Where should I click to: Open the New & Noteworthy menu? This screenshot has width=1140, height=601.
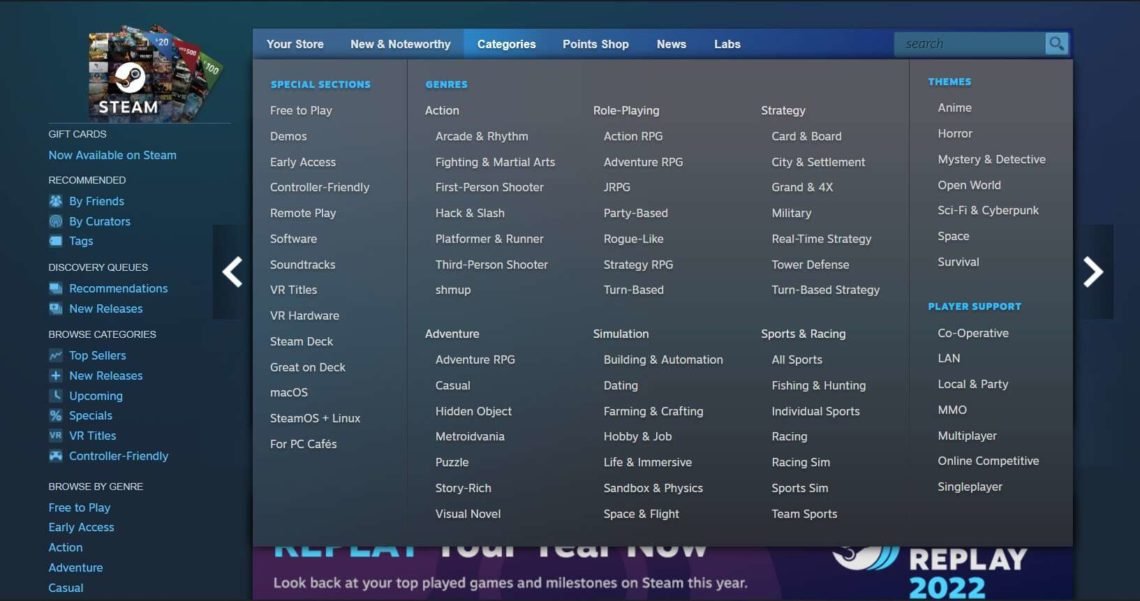[x=400, y=43]
